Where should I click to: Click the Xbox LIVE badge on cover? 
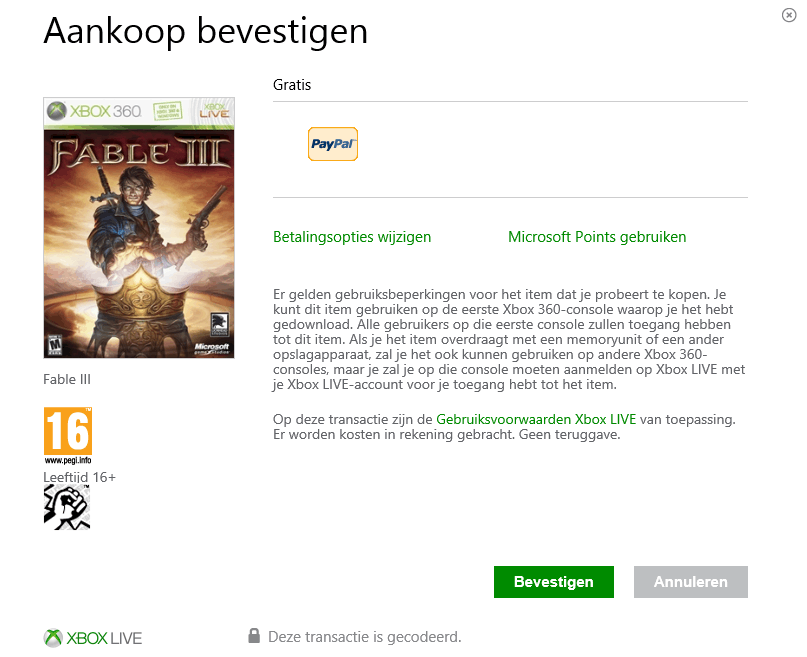pyautogui.click(x=214, y=111)
